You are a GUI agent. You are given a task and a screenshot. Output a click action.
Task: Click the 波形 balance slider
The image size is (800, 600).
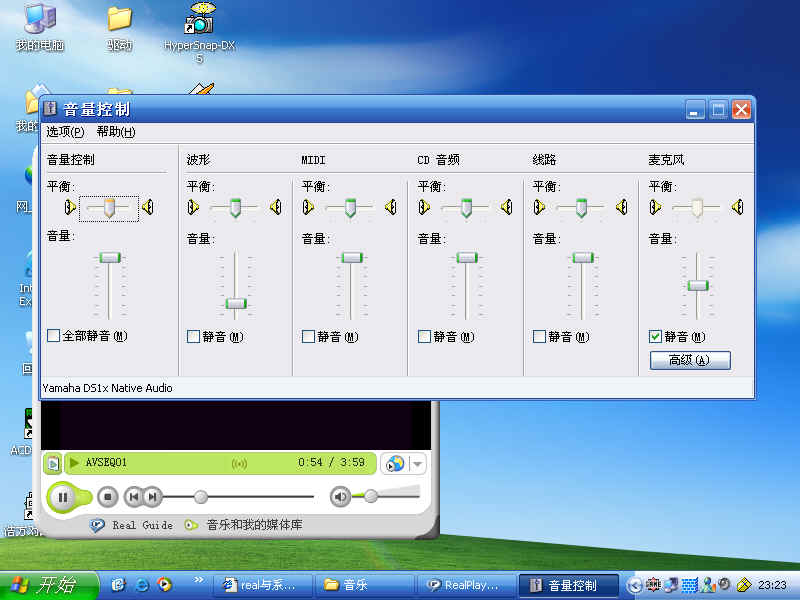tap(235, 208)
